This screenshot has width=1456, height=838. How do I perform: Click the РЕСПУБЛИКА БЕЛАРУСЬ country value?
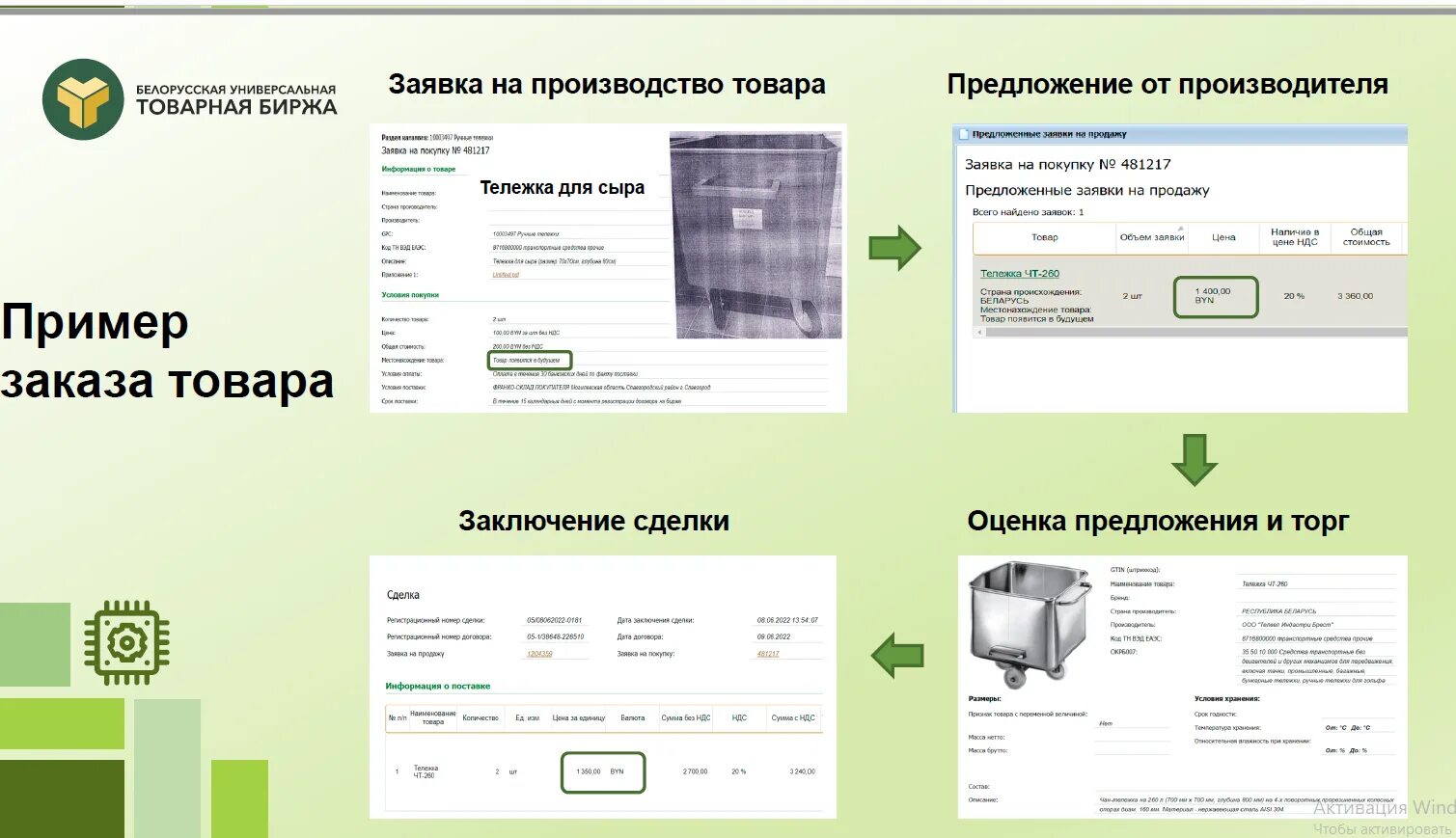[x=1278, y=611]
